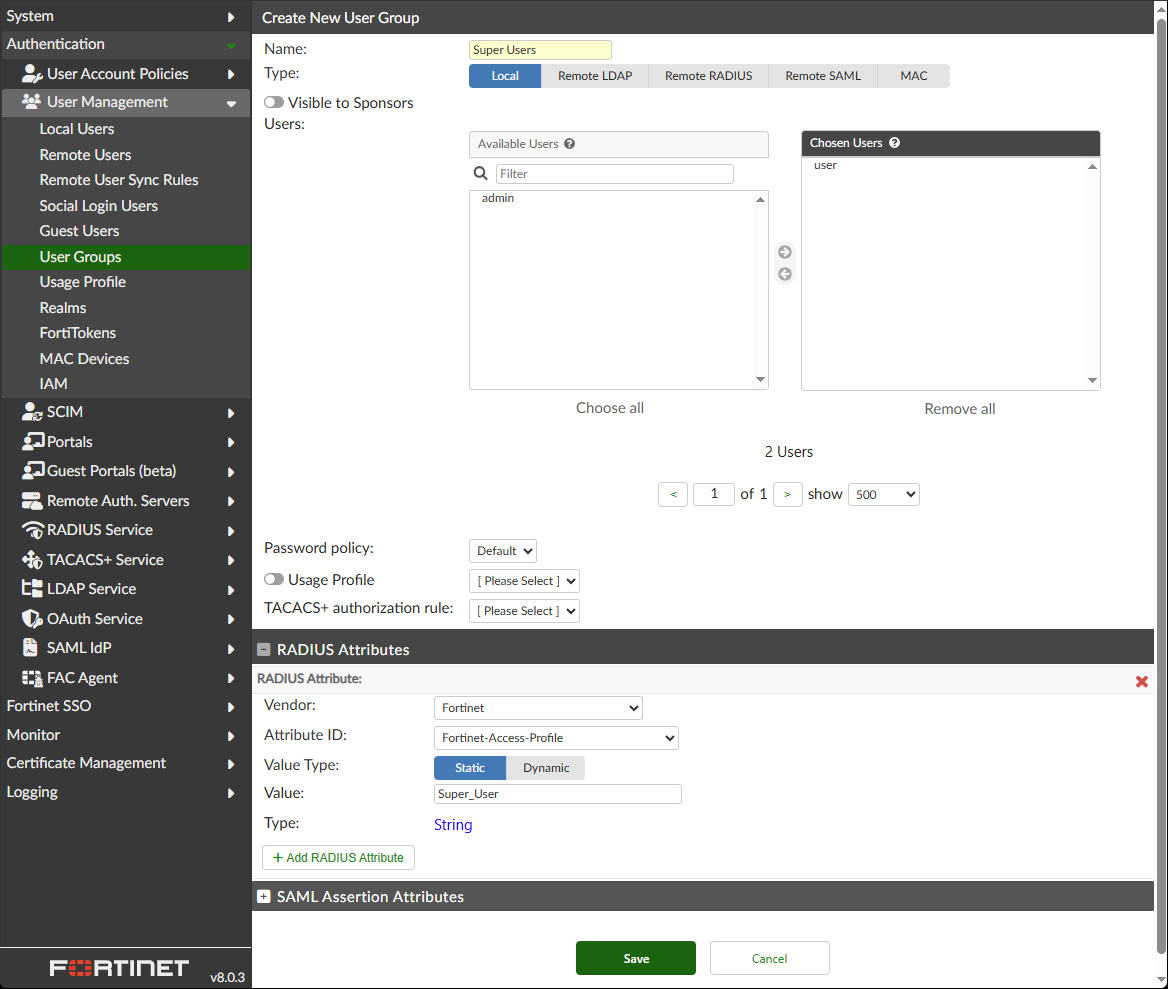Go to previous users page
The height and width of the screenshot is (989, 1169).
point(673,494)
